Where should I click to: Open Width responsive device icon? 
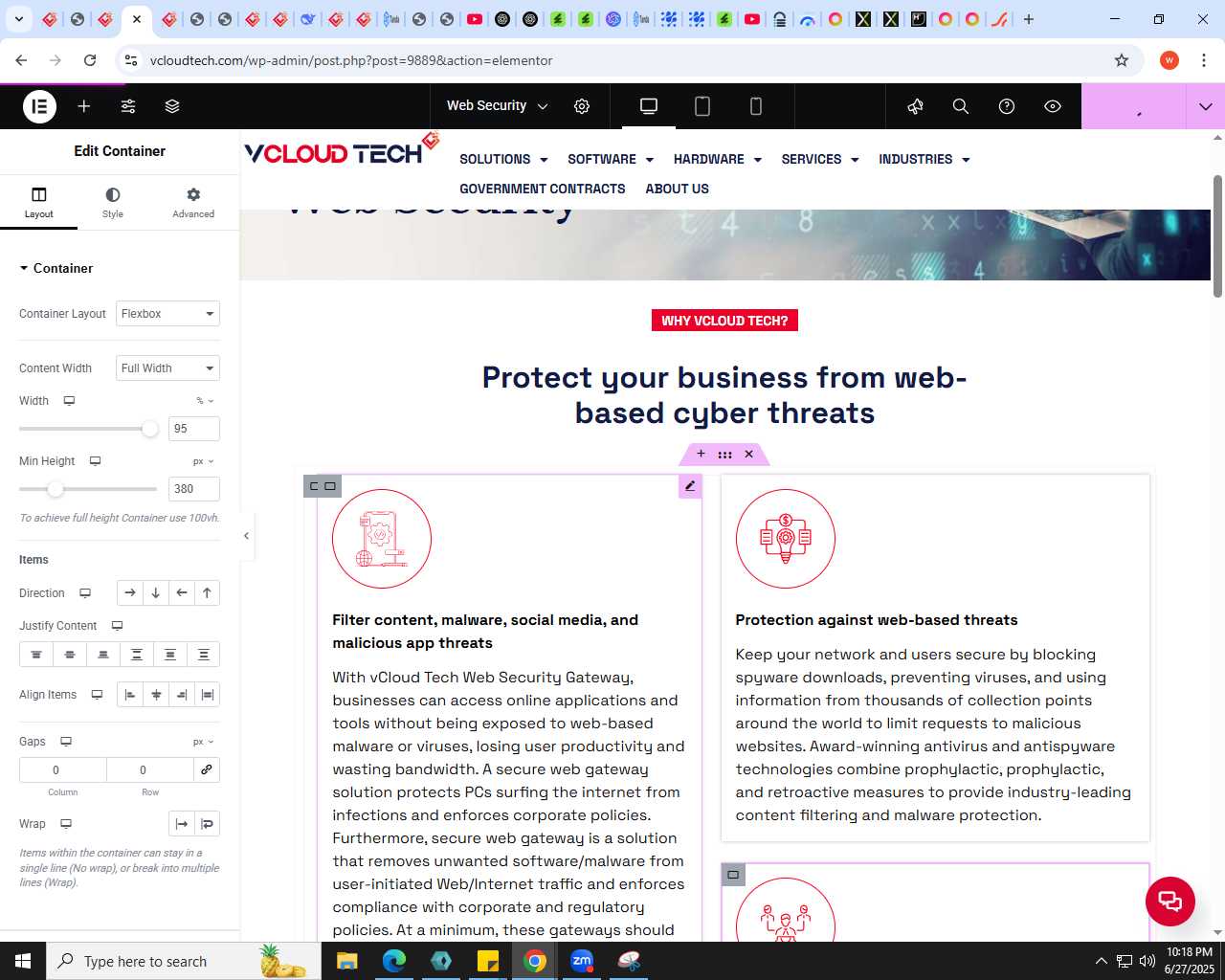(69, 401)
